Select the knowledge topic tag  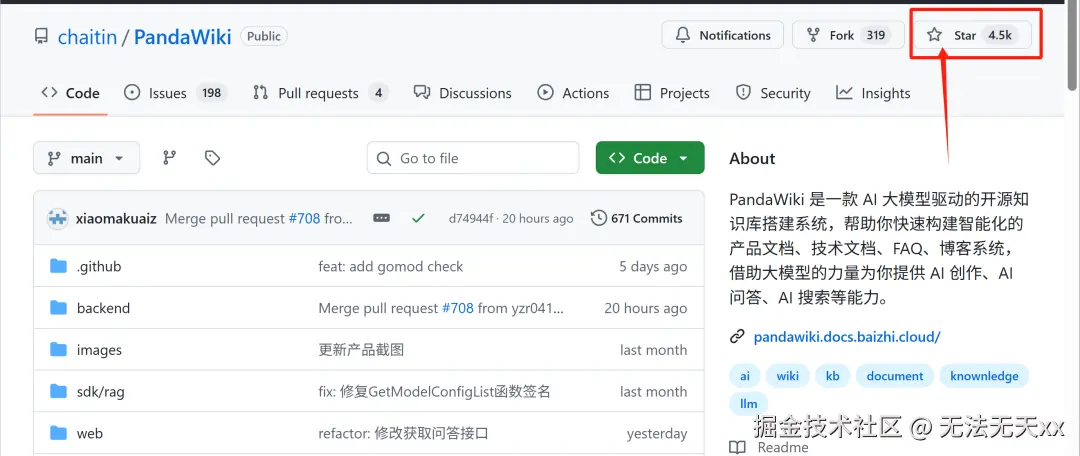984,376
